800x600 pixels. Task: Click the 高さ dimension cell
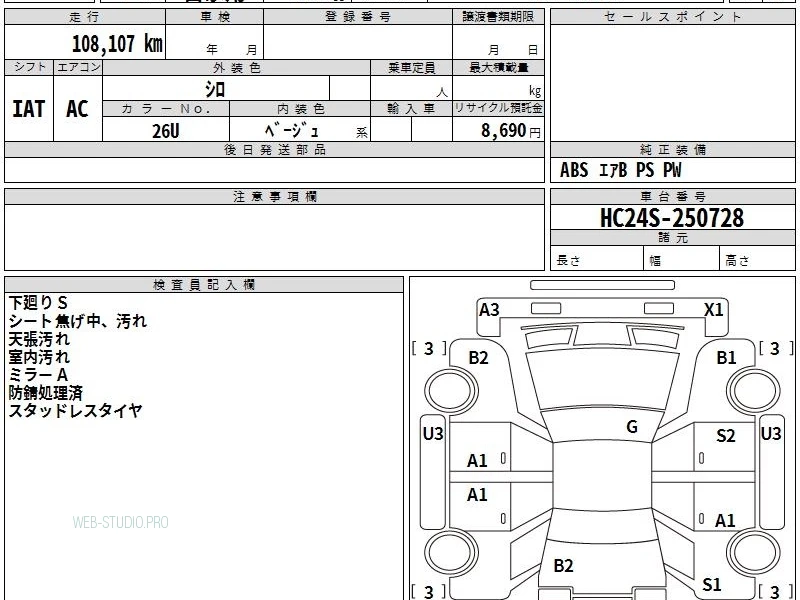coord(758,259)
